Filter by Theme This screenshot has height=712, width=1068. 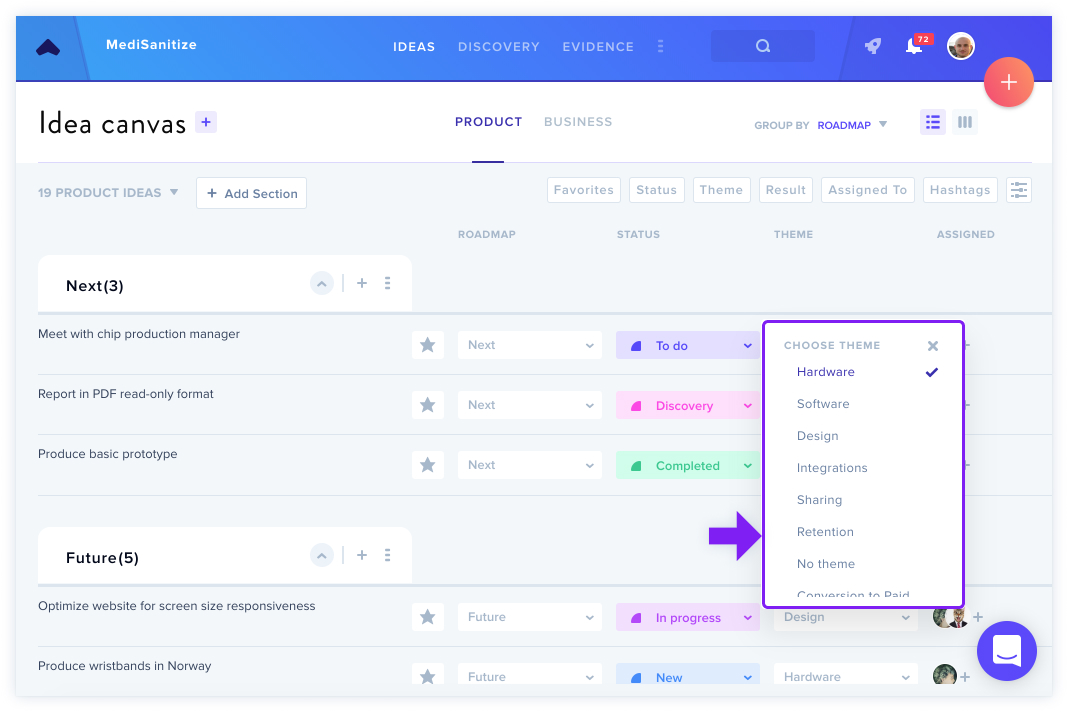pyautogui.click(x=721, y=190)
